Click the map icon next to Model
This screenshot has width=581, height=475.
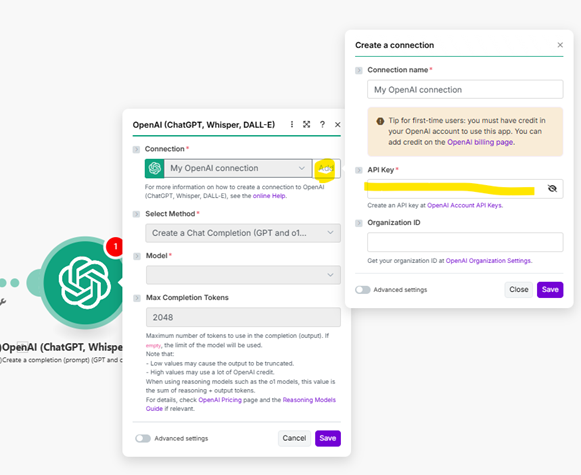point(137,256)
